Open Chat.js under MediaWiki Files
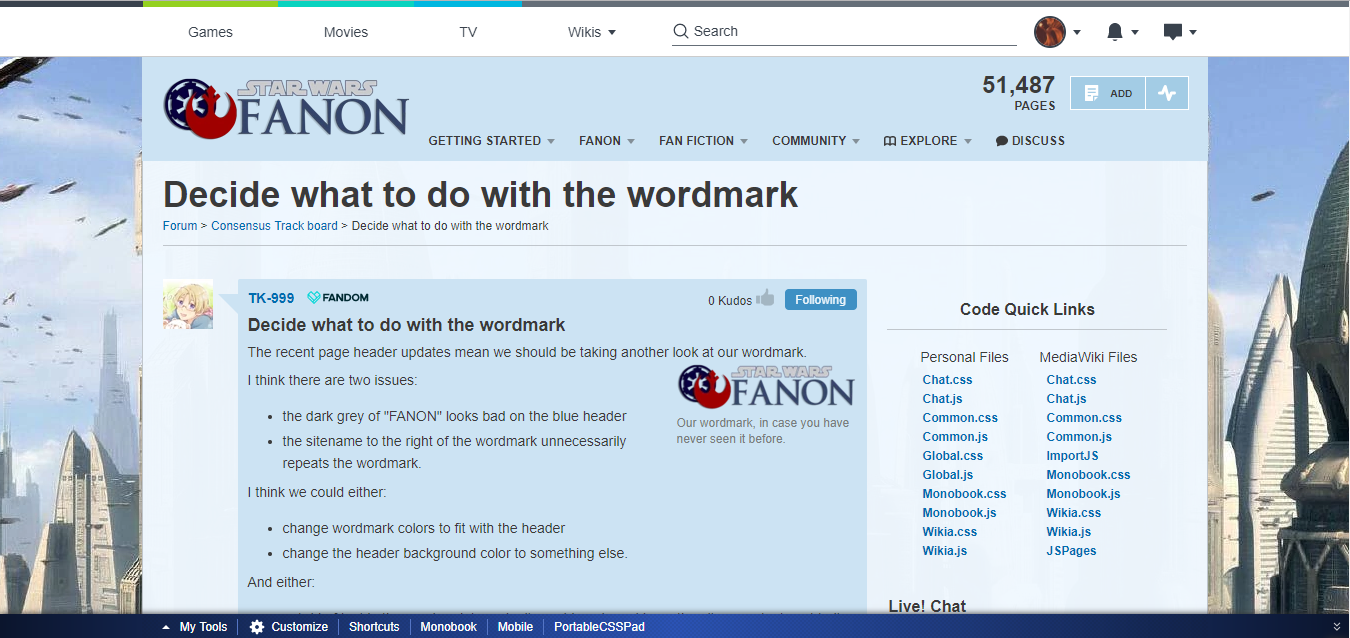The height and width of the screenshot is (638, 1350). tap(1066, 399)
